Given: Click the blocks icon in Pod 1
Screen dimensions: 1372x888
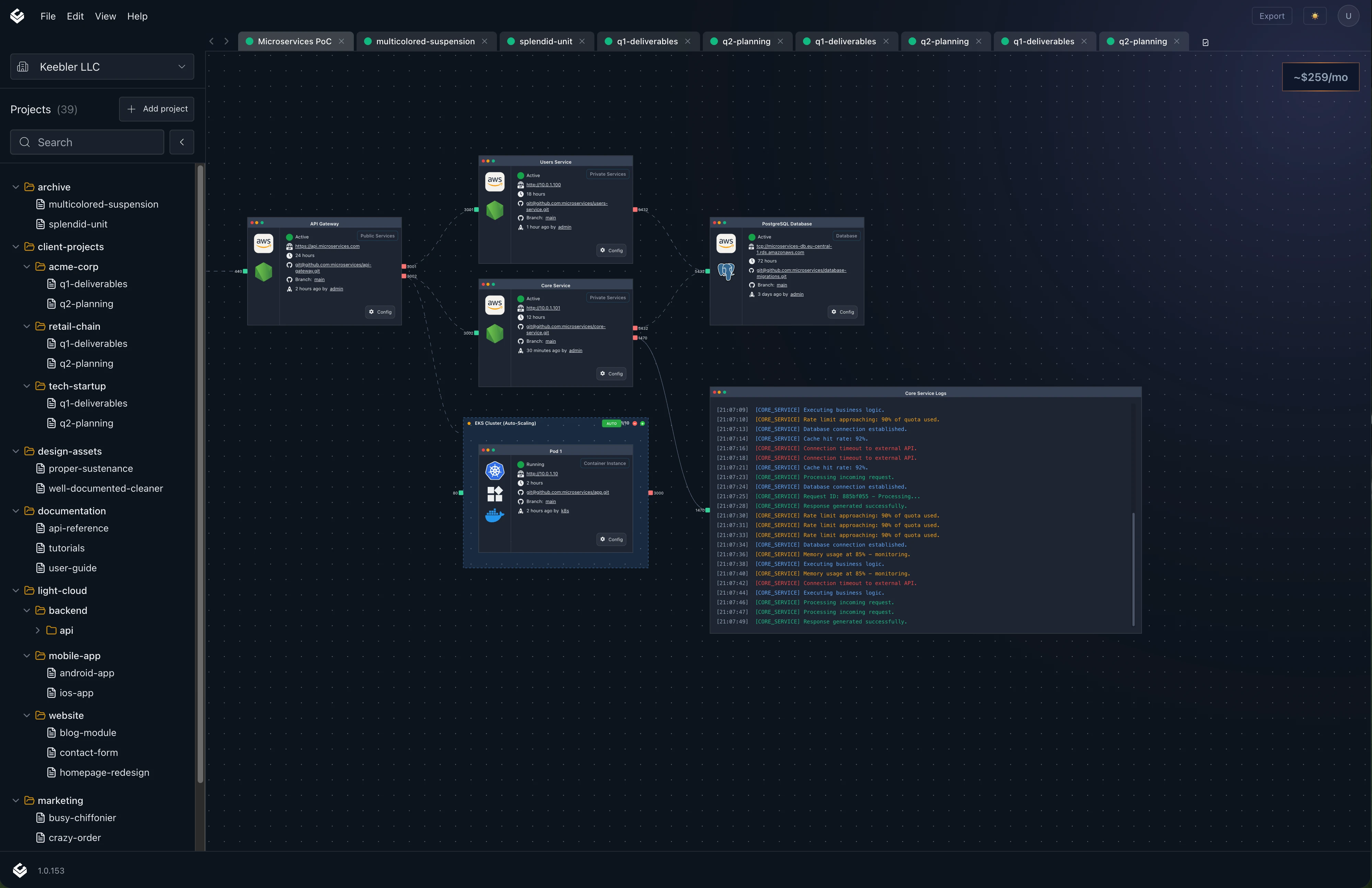Looking at the screenshot, I should (x=495, y=494).
